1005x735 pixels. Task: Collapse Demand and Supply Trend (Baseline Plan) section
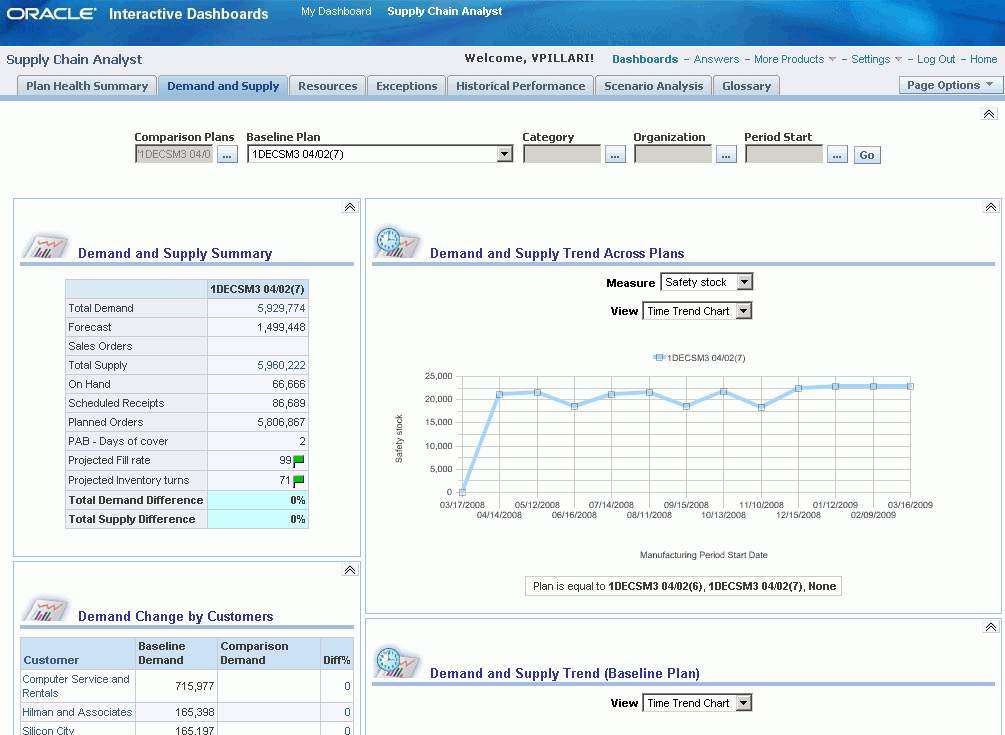991,627
